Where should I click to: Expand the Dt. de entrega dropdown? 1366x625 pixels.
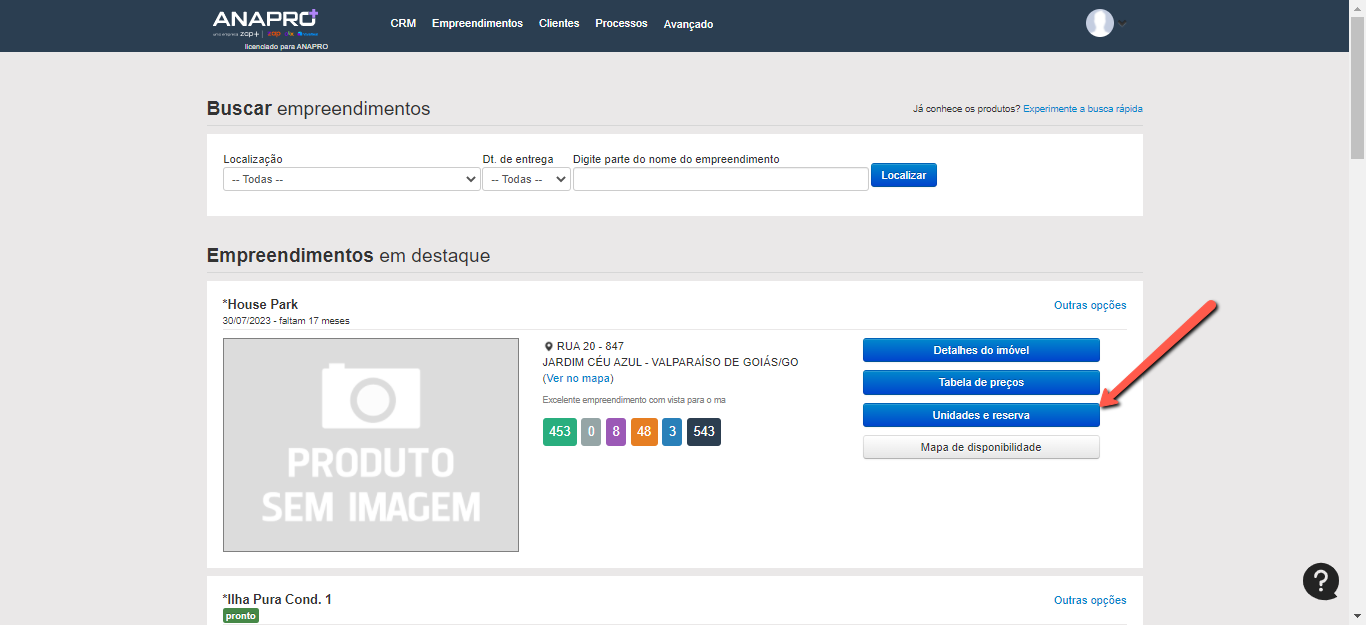[x=526, y=179]
